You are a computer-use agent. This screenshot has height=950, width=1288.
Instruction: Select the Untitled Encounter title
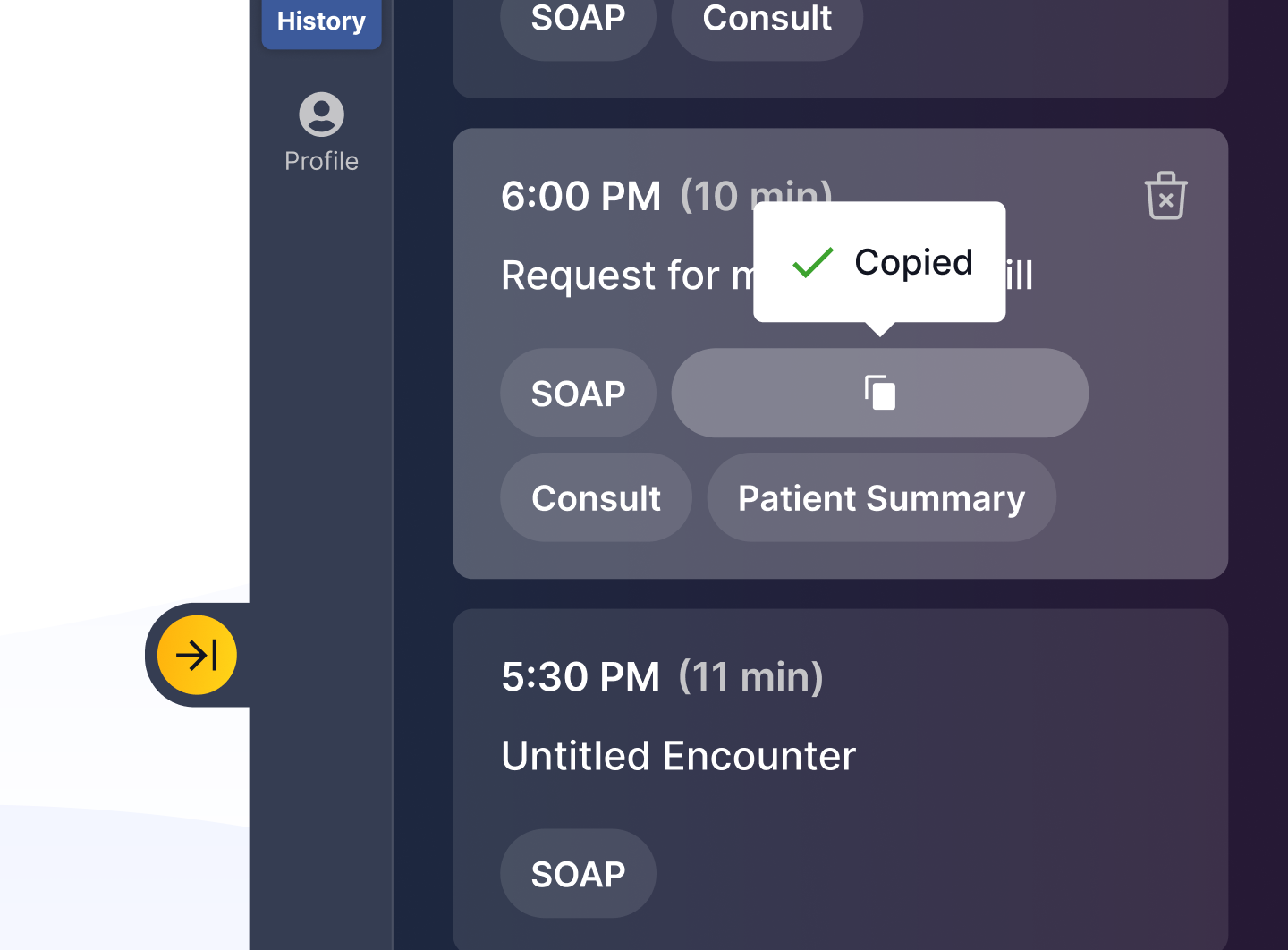[678, 757]
